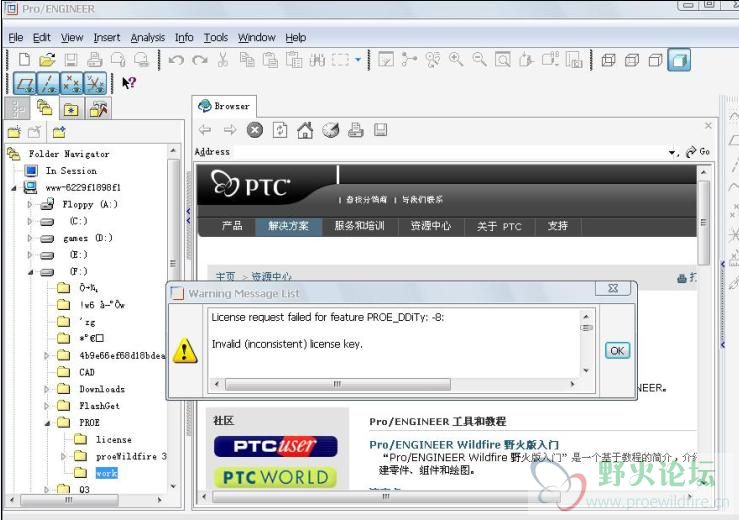
Task: Open the Analysis menu
Action: (x=148, y=37)
